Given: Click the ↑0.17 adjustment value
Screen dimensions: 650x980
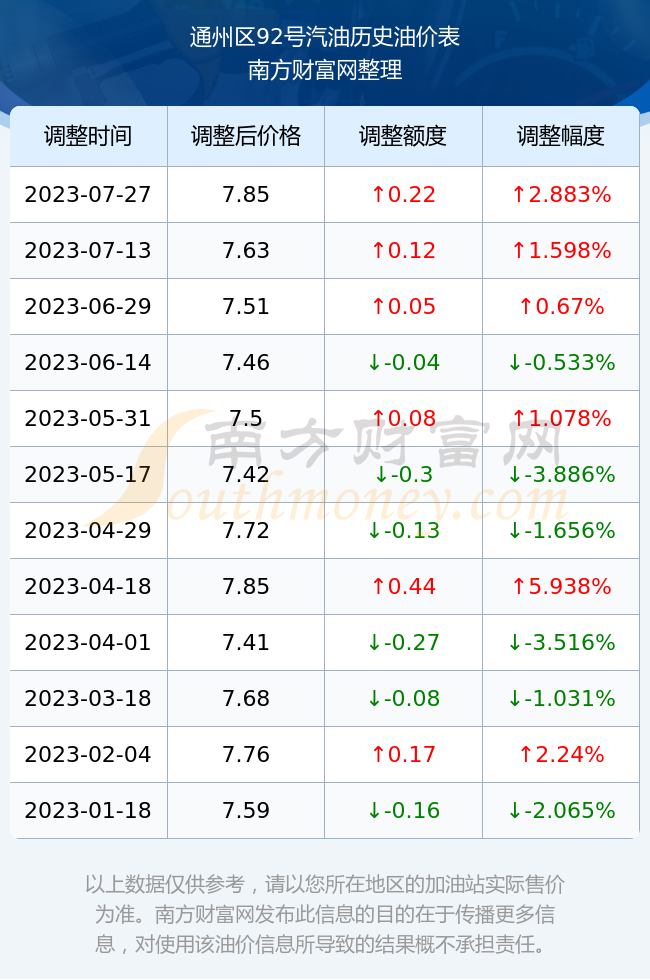Looking at the screenshot, I should click(403, 754).
